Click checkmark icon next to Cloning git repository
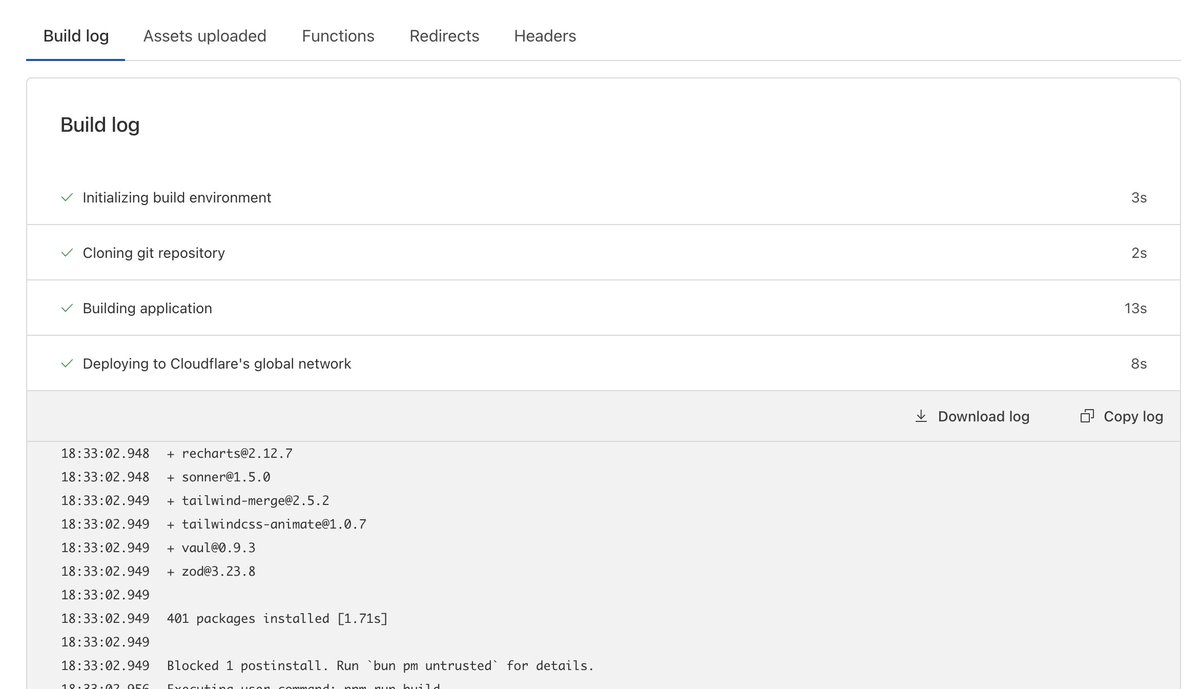This screenshot has width=1200, height=689. [x=67, y=253]
